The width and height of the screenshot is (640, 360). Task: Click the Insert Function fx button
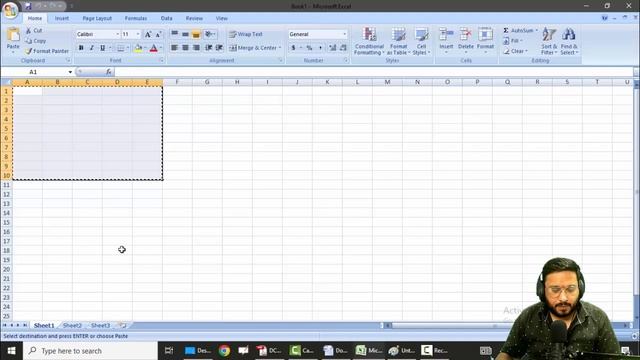[109, 72]
